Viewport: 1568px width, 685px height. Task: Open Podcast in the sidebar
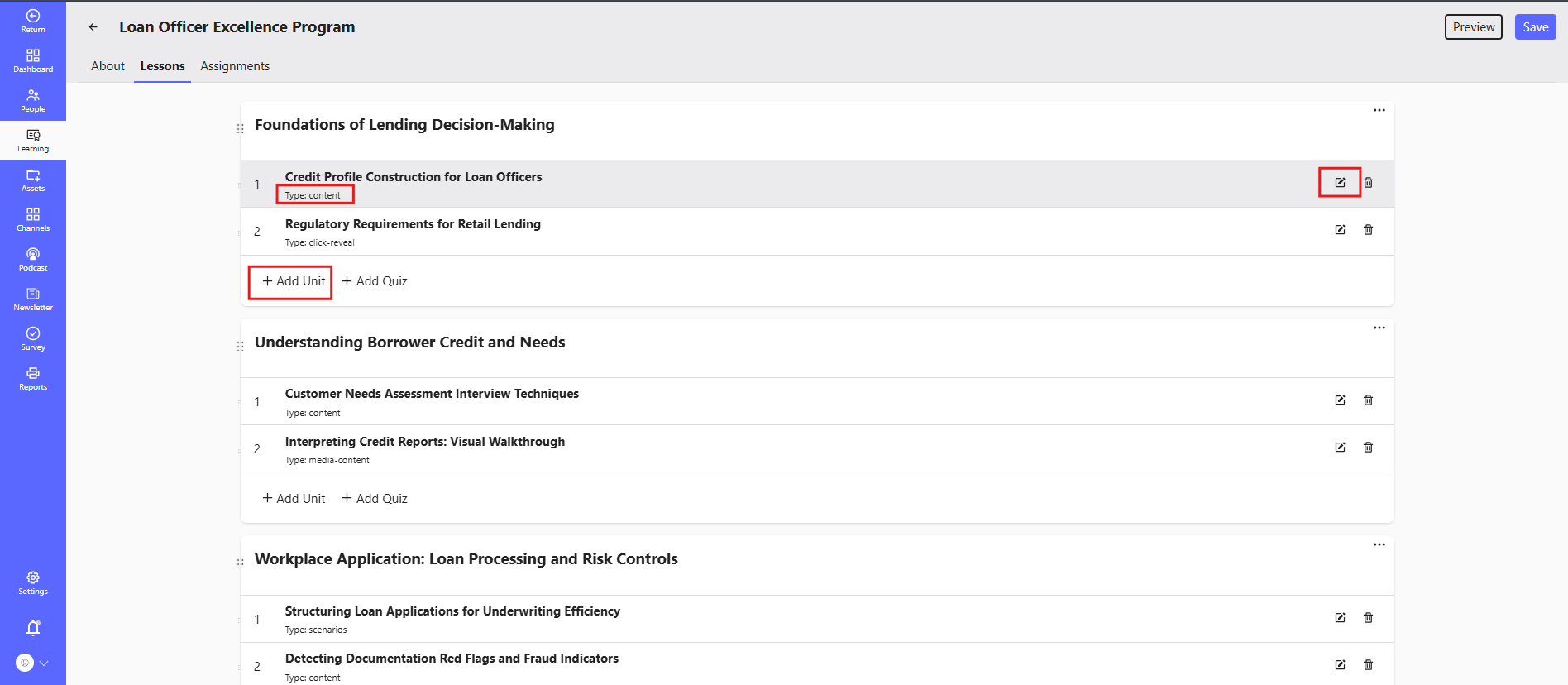(x=33, y=259)
